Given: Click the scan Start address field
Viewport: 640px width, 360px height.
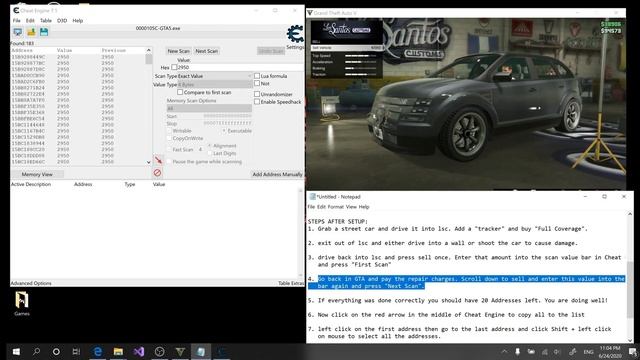Looking at the screenshot, I should 227,116.
